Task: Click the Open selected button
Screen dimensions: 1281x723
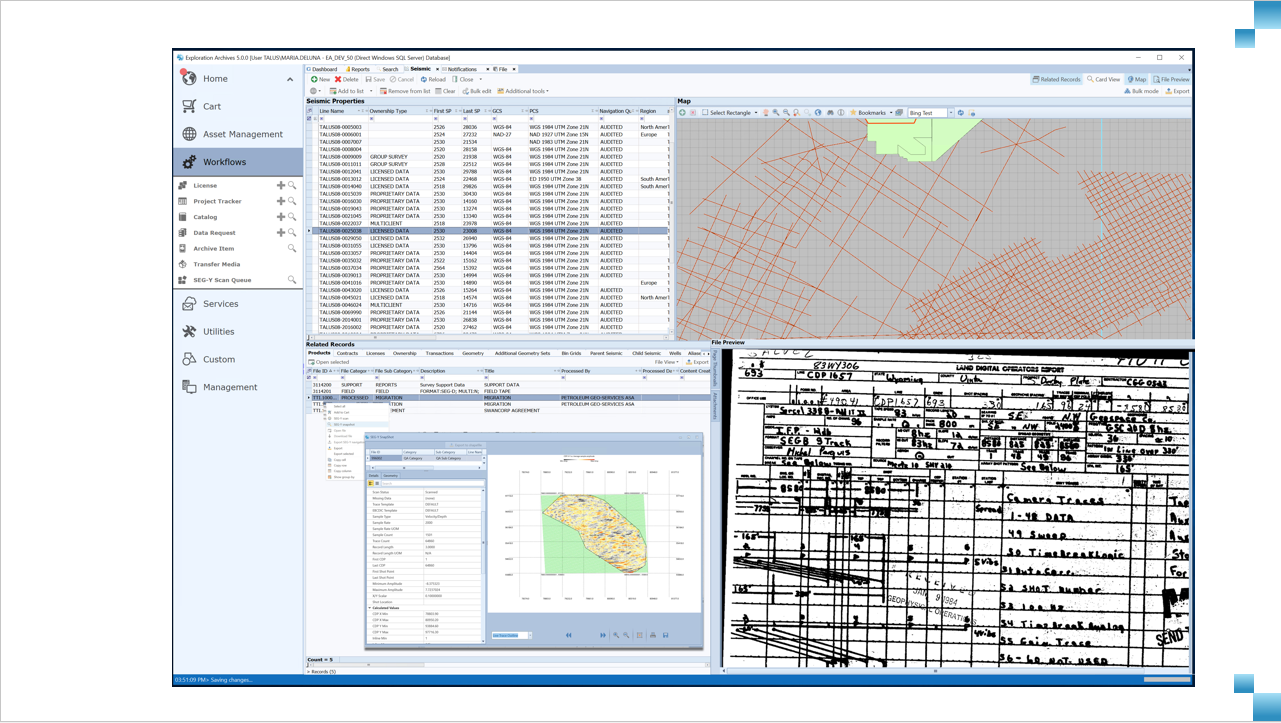Action: (x=330, y=362)
